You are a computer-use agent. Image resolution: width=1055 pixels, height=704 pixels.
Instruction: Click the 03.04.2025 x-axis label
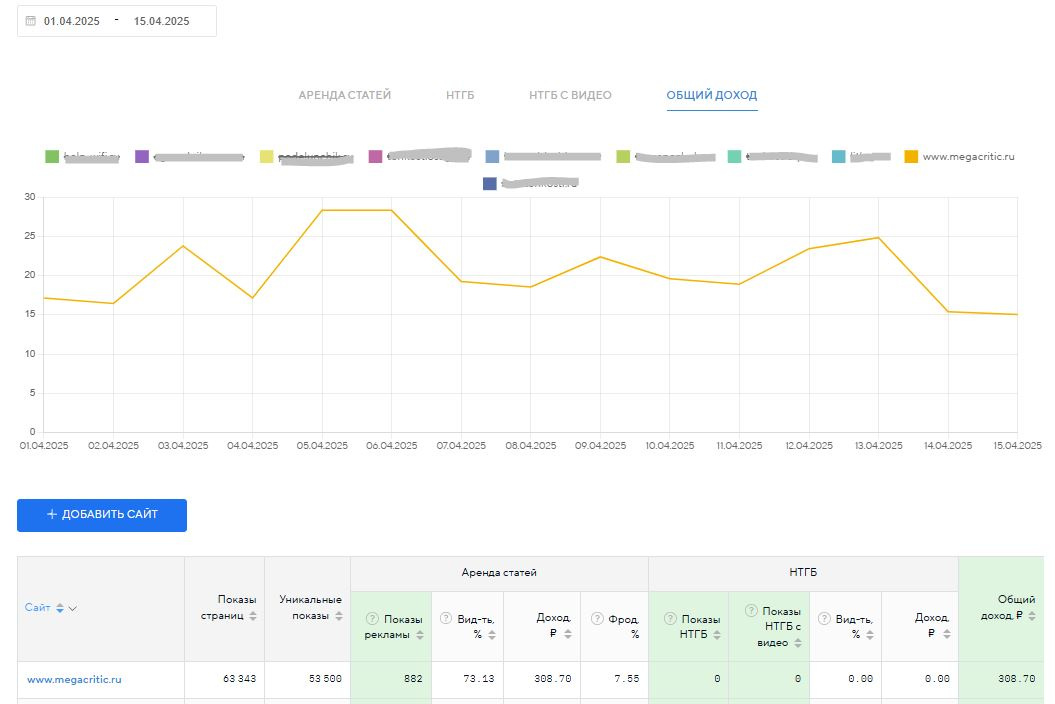pyautogui.click(x=183, y=446)
